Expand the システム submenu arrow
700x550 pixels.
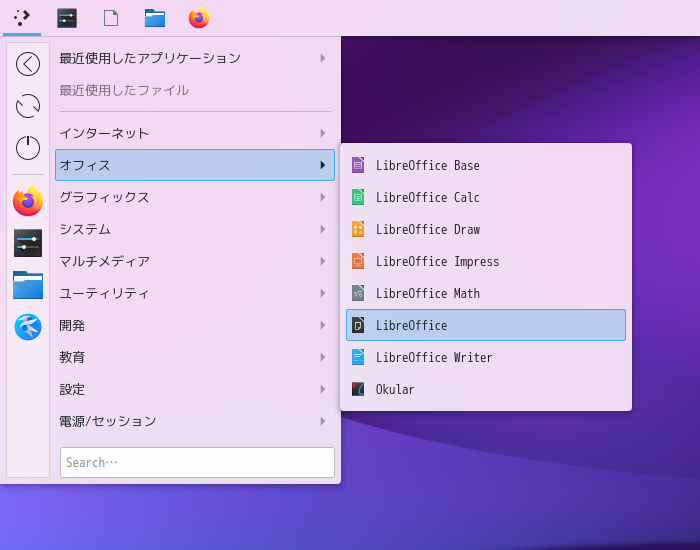(x=323, y=229)
